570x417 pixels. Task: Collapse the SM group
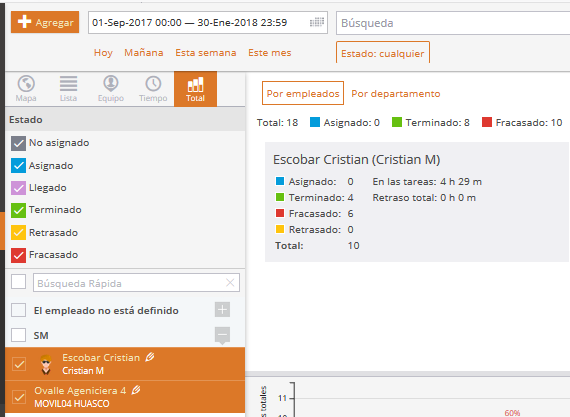(x=222, y=334)
